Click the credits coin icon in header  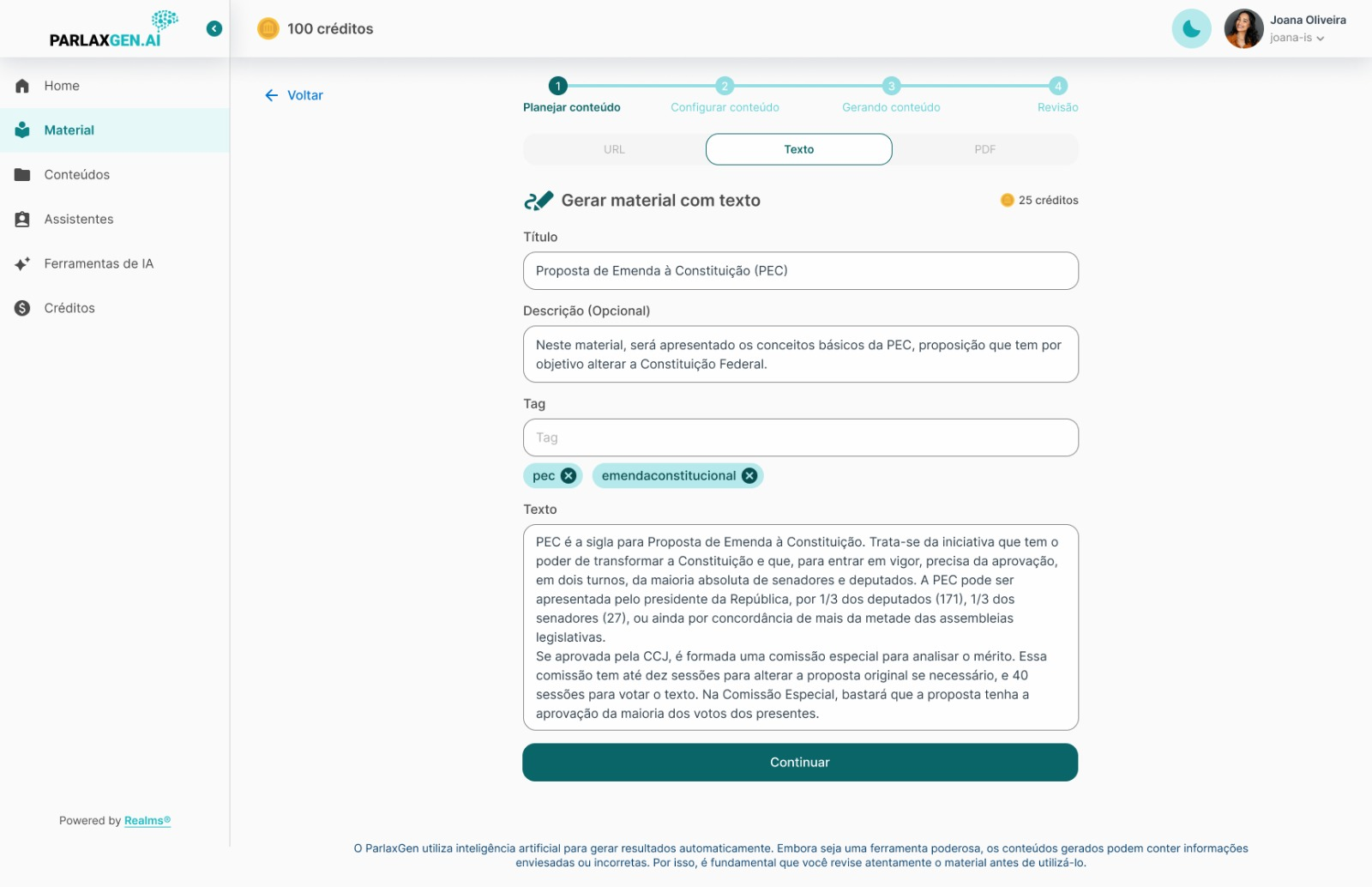point(268,29)
